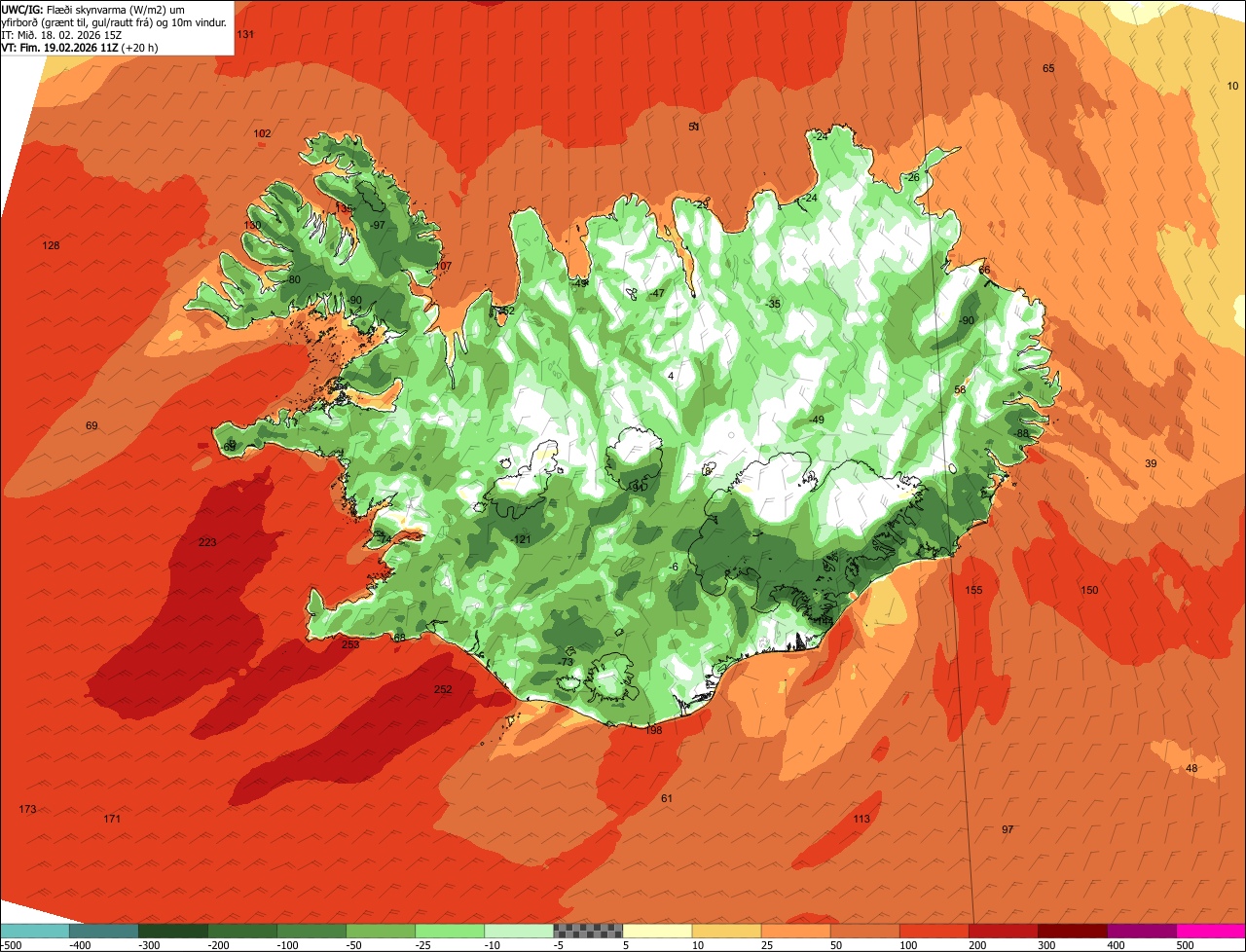Viewport: 1246px width, 952px height.
Task: Click the map value '-52'
Action: tap(506, 311)
